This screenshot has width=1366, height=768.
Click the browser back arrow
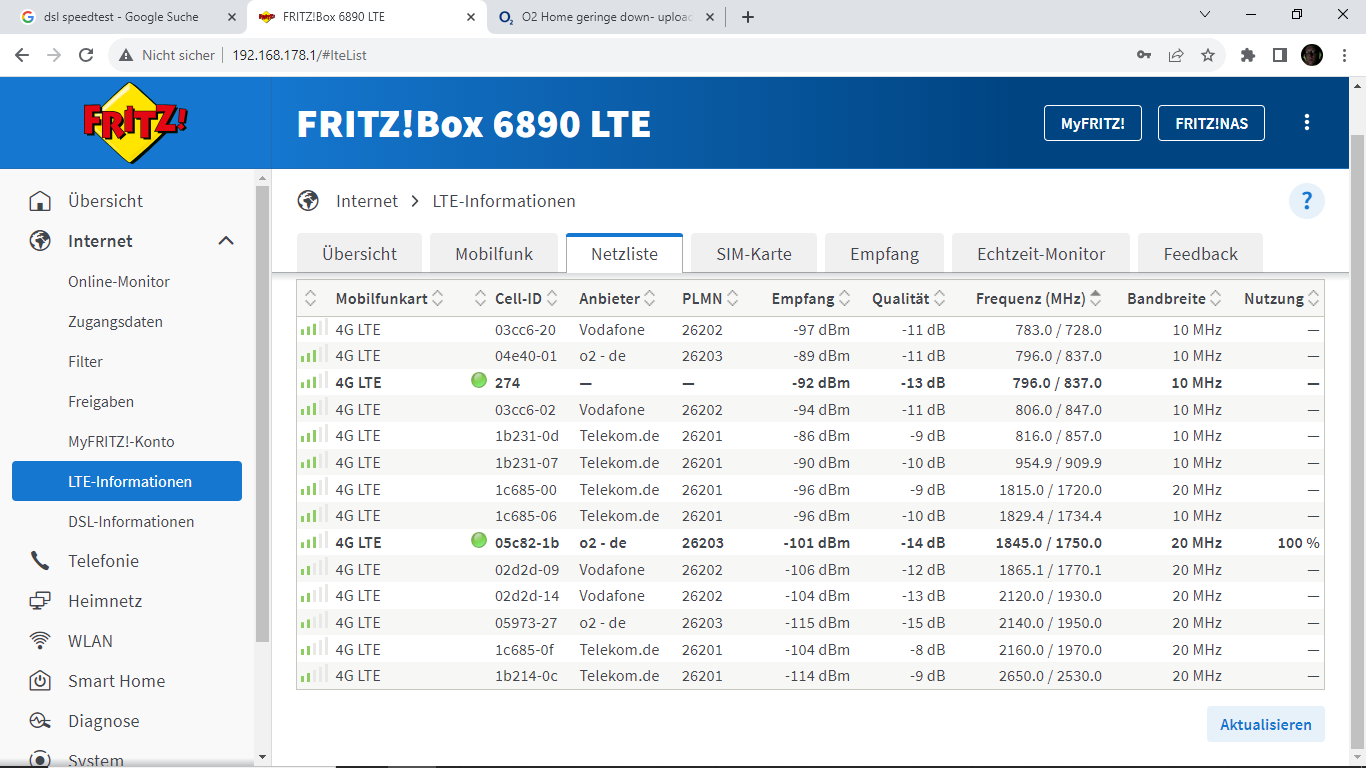tap(22, 55)
